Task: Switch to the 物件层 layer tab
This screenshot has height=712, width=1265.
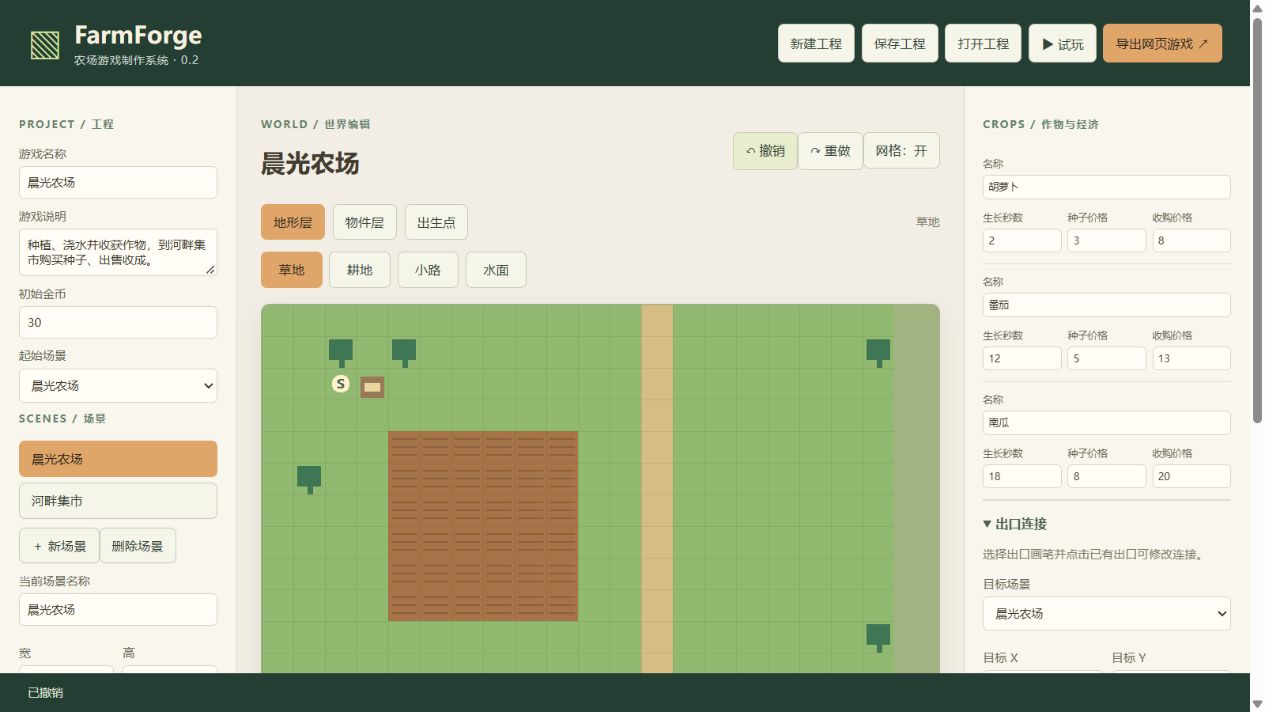Action: tap(365, 222)
